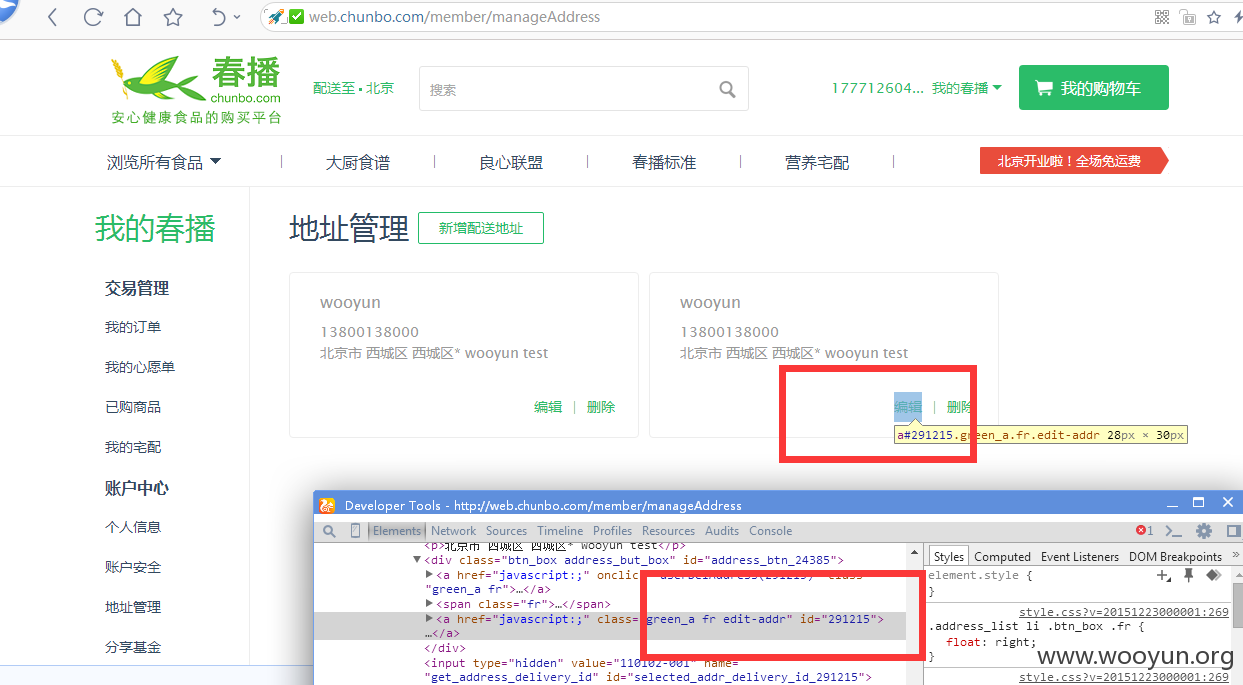Screen dimensions: 1243x685
Task: Go back using browser back arrow
Action: click(52, 17)
